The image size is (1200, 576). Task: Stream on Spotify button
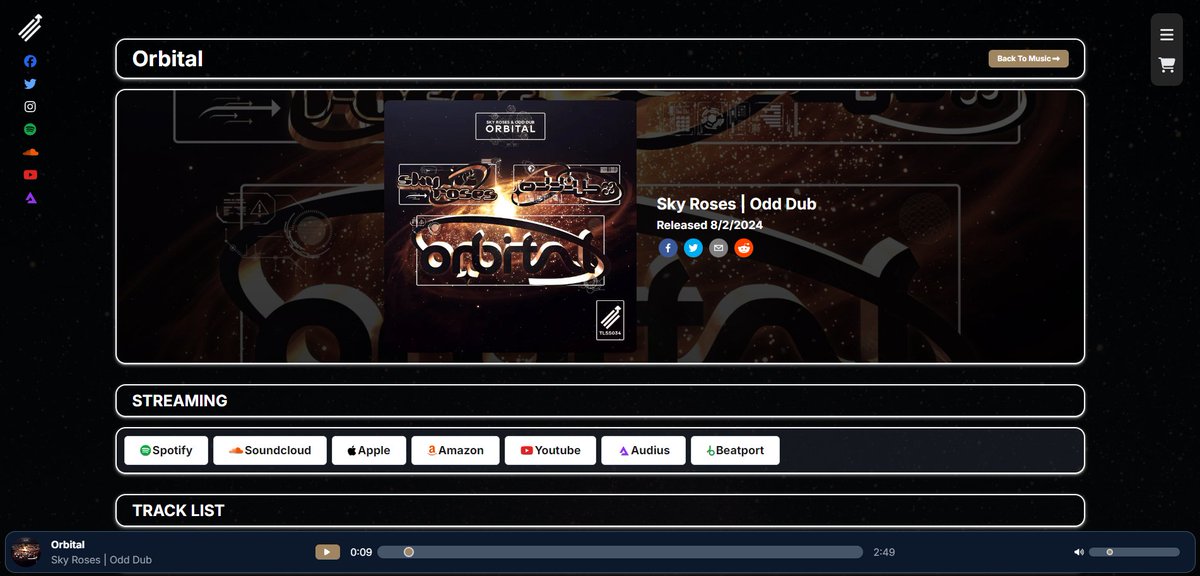(166, 451)
